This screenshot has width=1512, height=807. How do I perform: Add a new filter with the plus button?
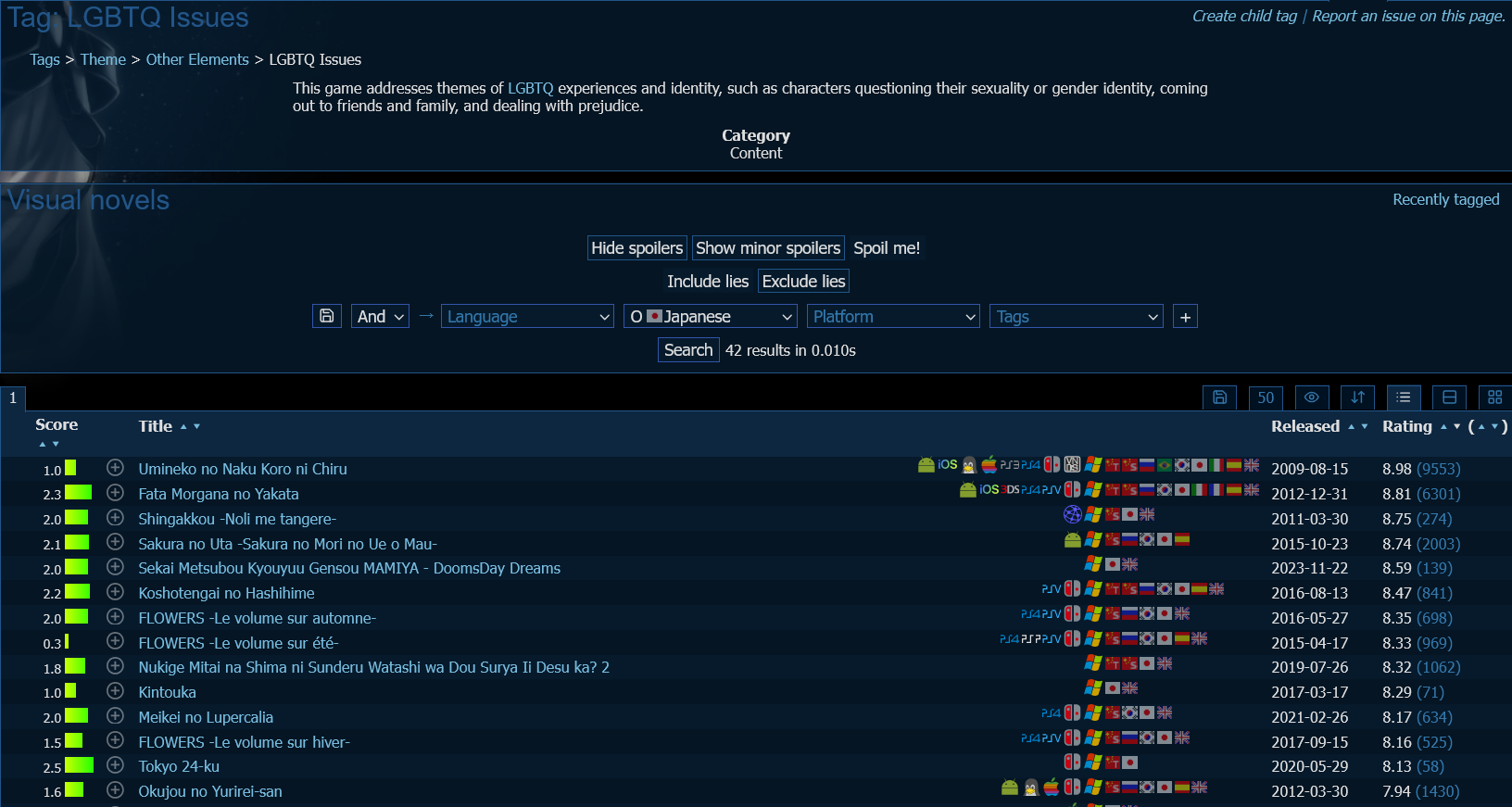point(1185,317)
